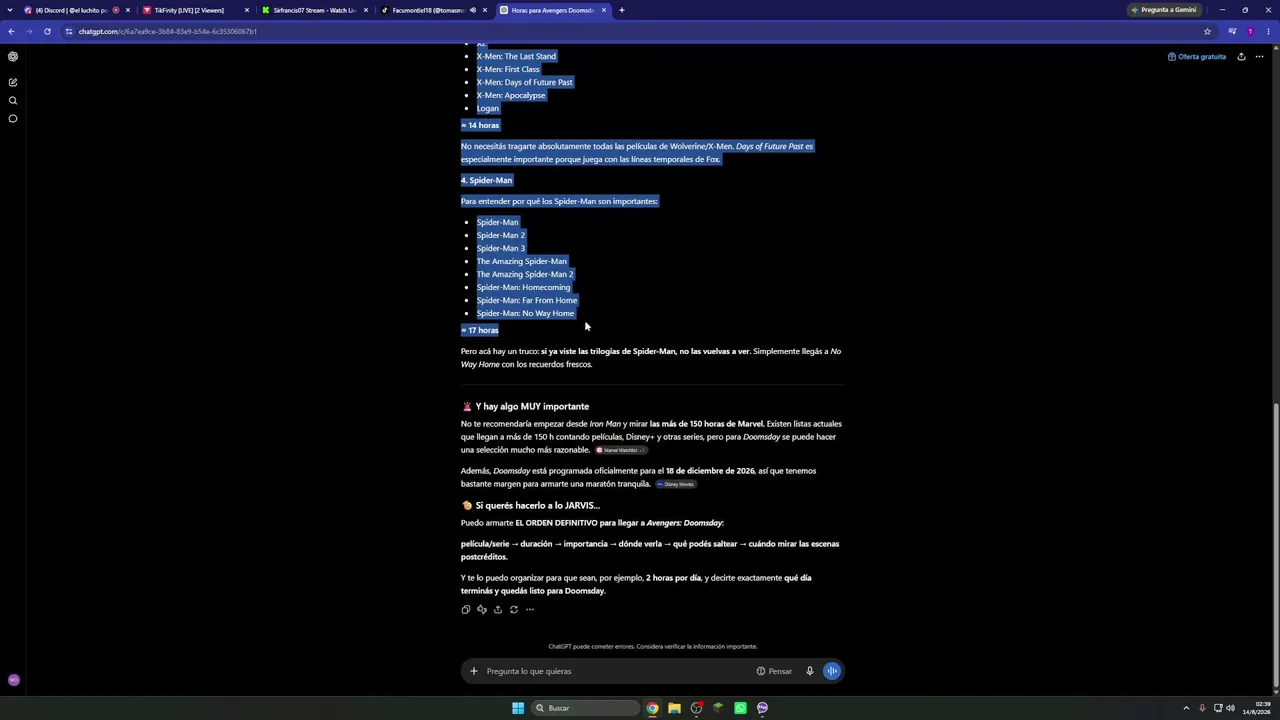Click the '= 17 horas' total text
Screen dimensions: 1280x720
[x=480, y=330]
